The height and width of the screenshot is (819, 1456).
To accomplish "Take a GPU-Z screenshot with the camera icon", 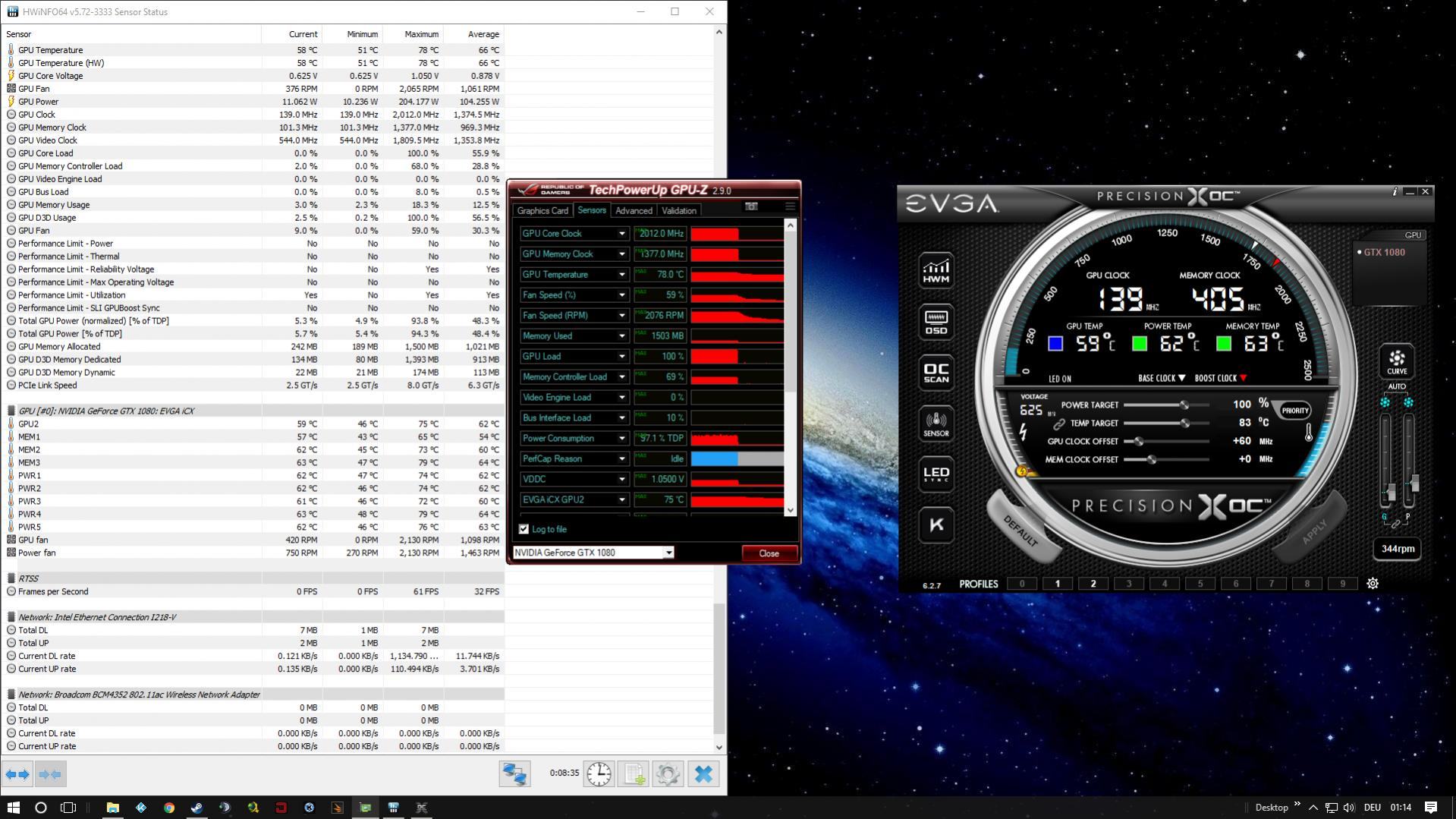I will point(751,206).
